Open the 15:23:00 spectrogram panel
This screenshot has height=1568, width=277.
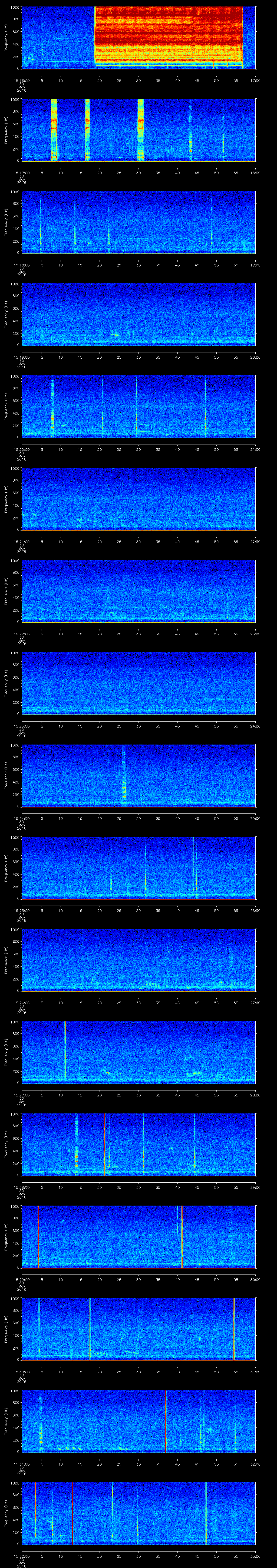(x=138, y=683)
